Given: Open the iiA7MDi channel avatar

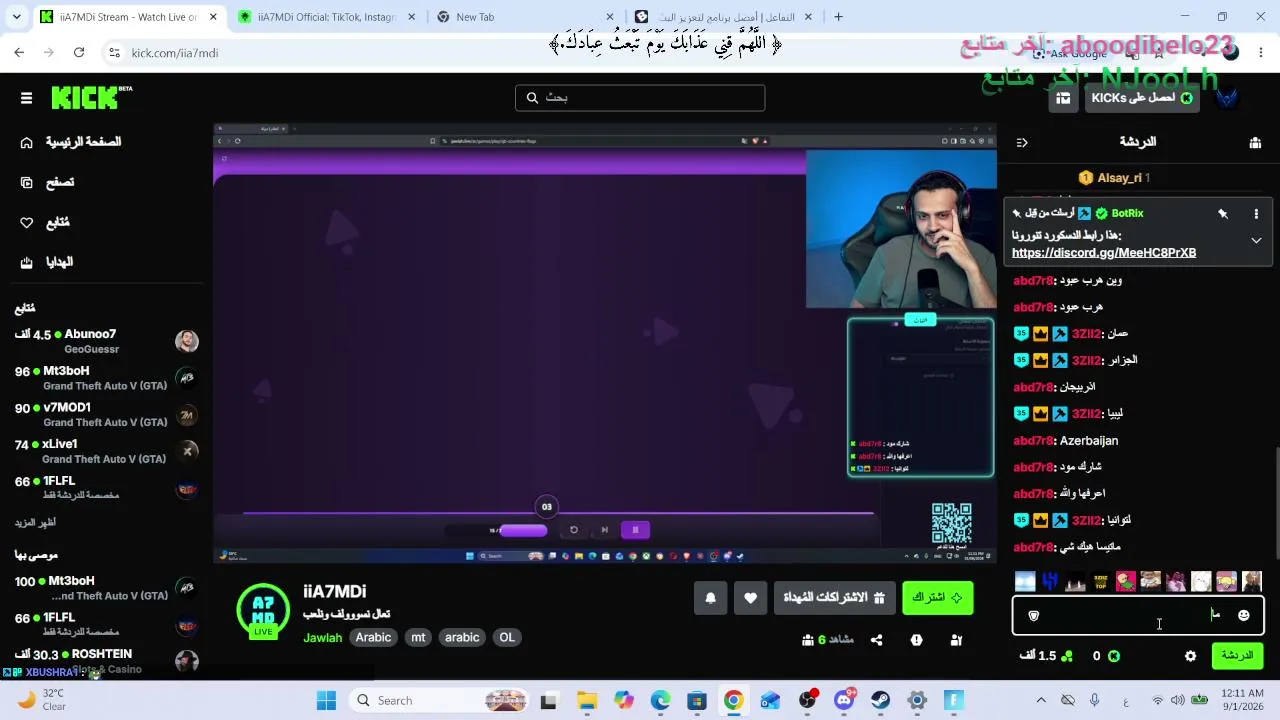Looking at the screenshot, I should coord(263,610).
